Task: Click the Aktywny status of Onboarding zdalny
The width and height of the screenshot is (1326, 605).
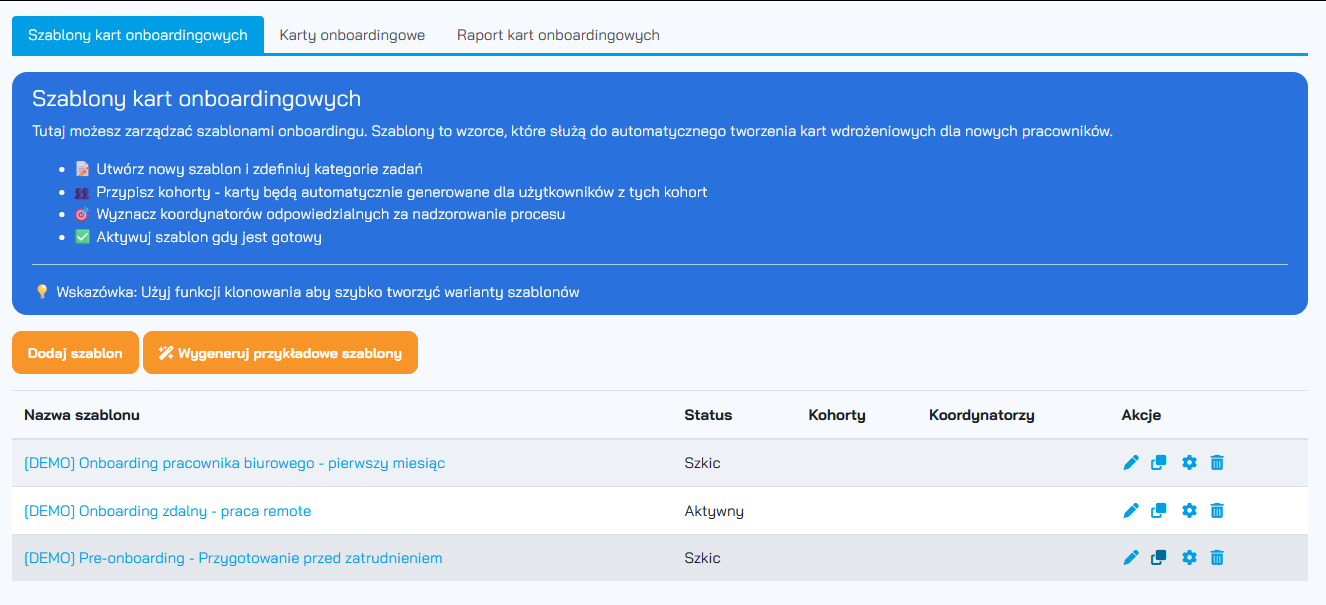Action: point(714,511)
